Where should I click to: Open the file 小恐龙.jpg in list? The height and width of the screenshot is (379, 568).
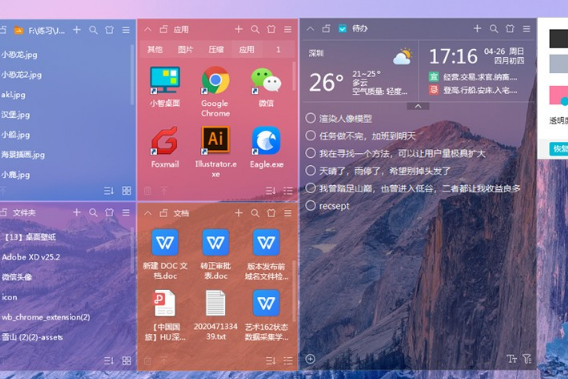[x=19, y=55]
